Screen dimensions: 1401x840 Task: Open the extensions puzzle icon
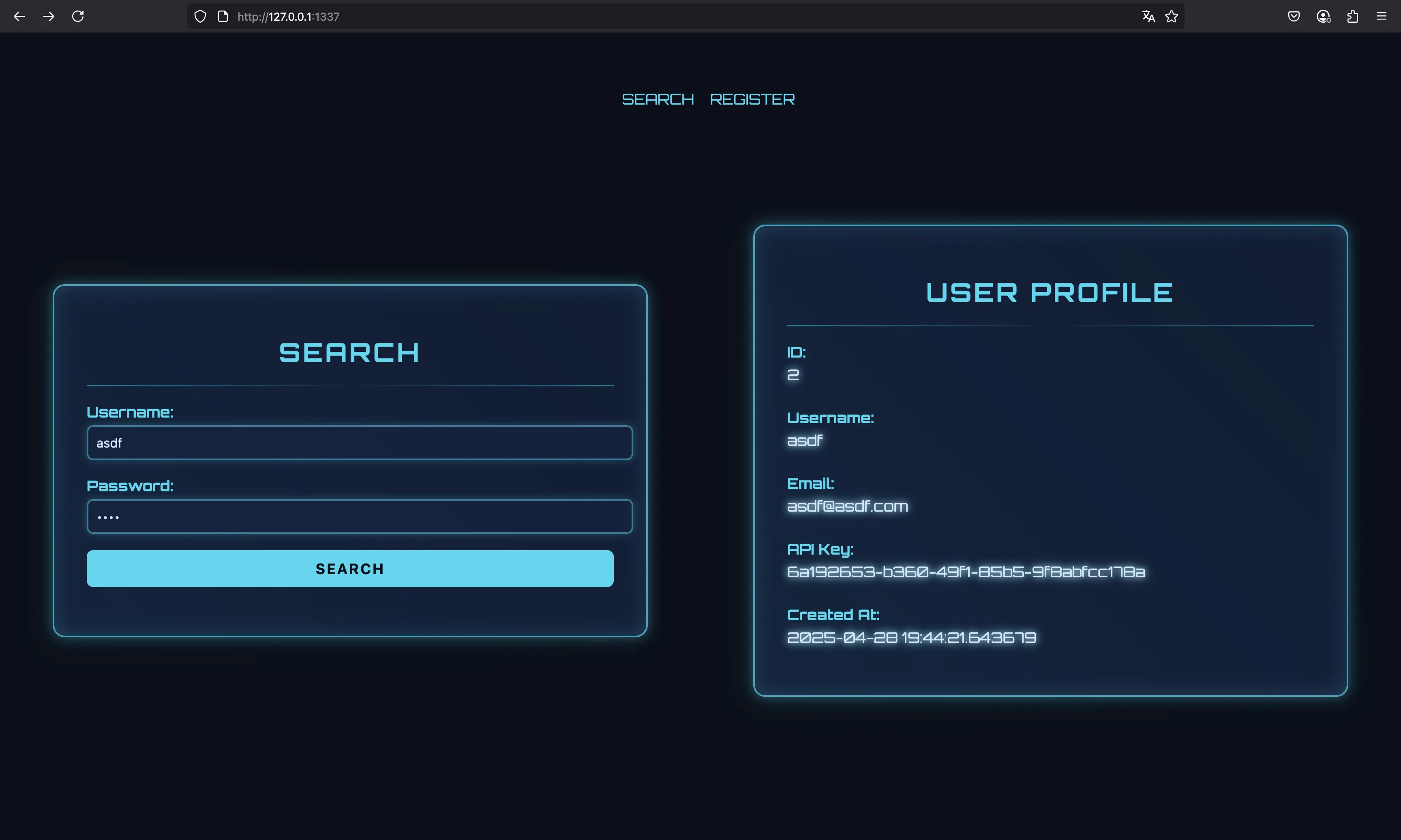1353,16
